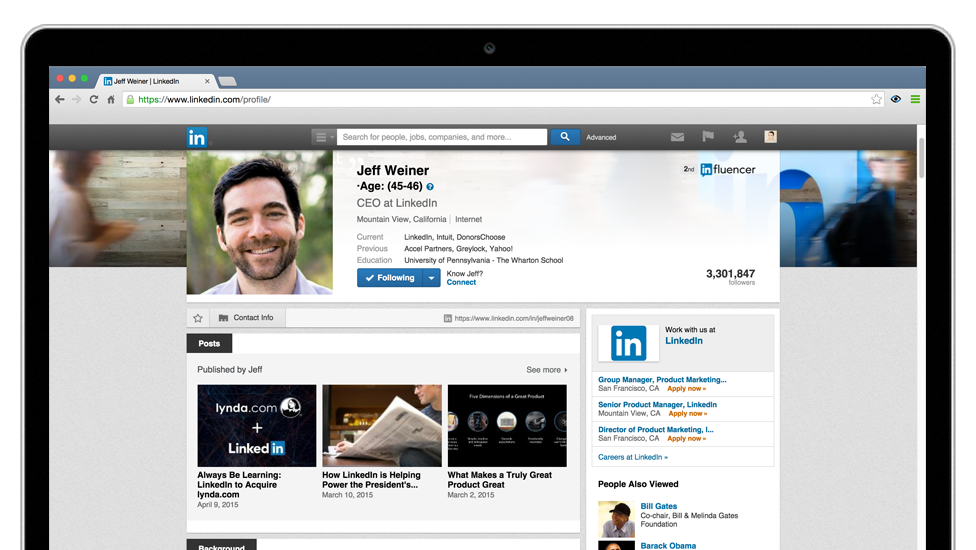Click the LinkedIn logo in navbar
Screen dimensions: 976x550
point(197,138)
